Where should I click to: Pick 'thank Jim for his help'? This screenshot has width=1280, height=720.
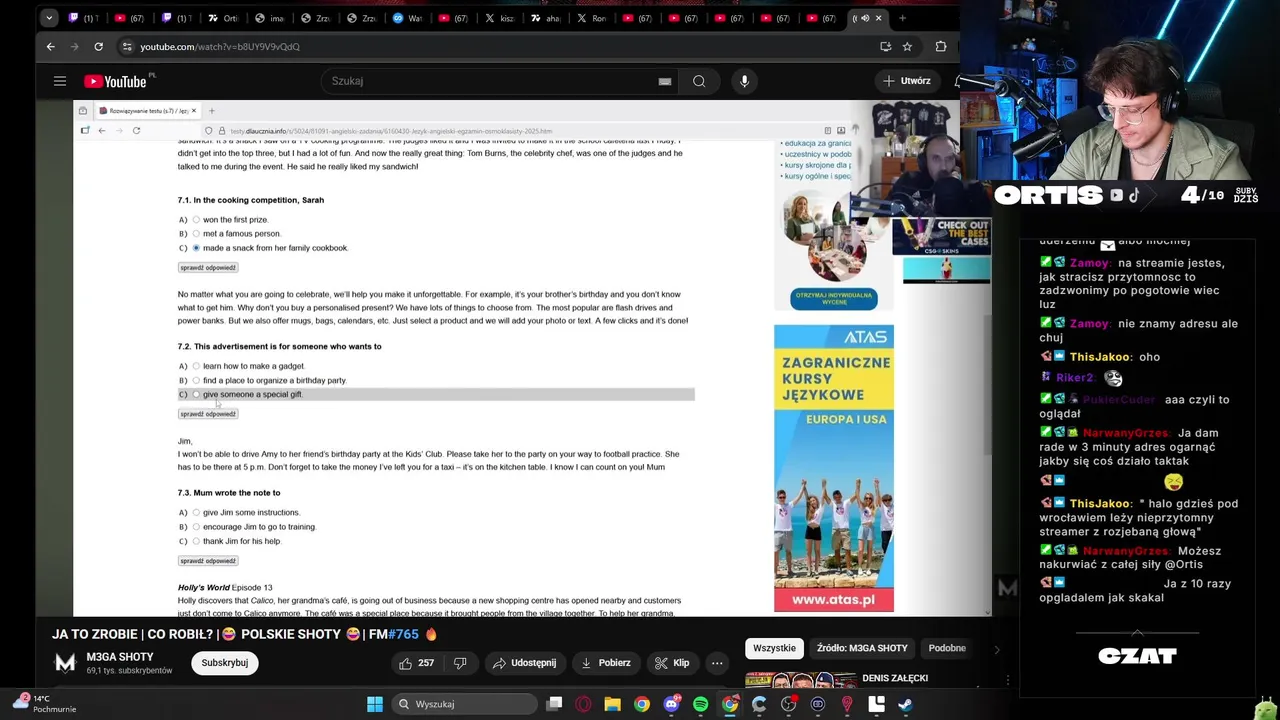pyautogui.click(x=196, y=541)
